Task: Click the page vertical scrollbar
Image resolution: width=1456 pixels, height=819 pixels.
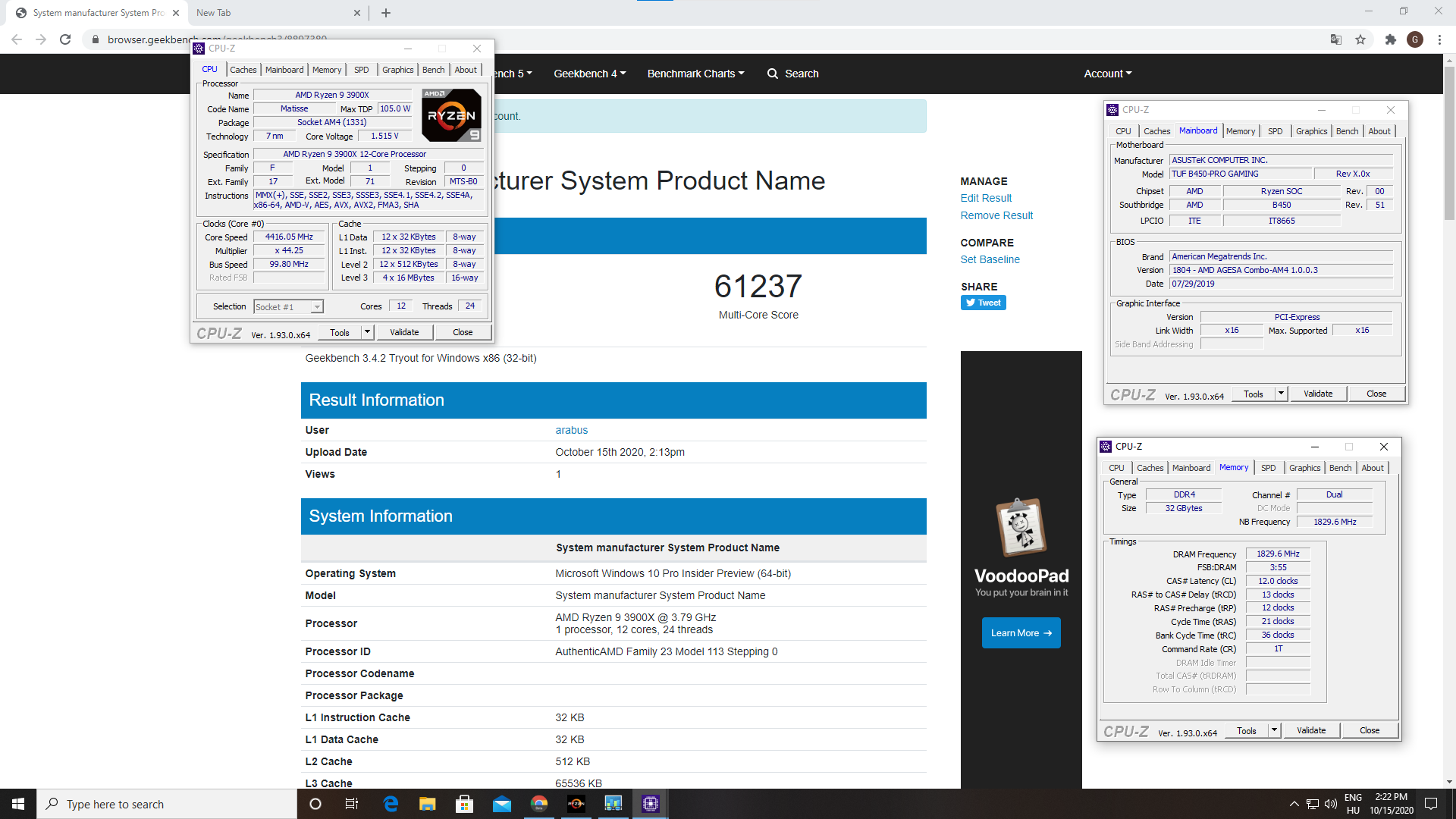Action: pyautogui.click(x=1449, y=143)
